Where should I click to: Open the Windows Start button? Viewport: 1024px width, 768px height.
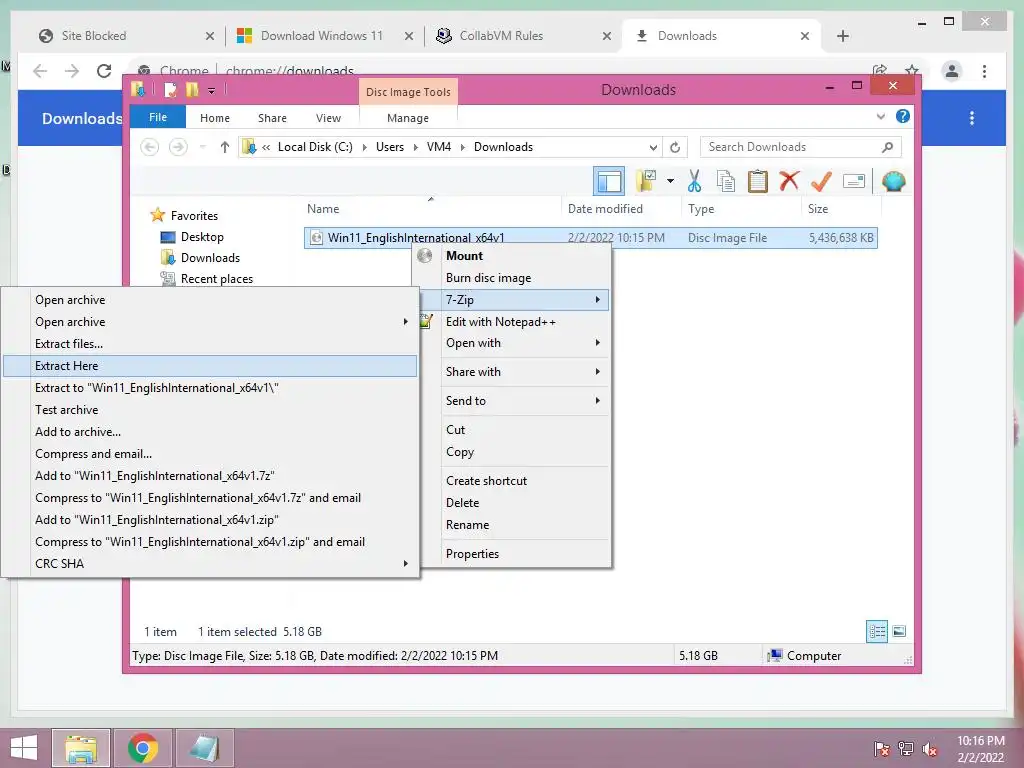24,748
